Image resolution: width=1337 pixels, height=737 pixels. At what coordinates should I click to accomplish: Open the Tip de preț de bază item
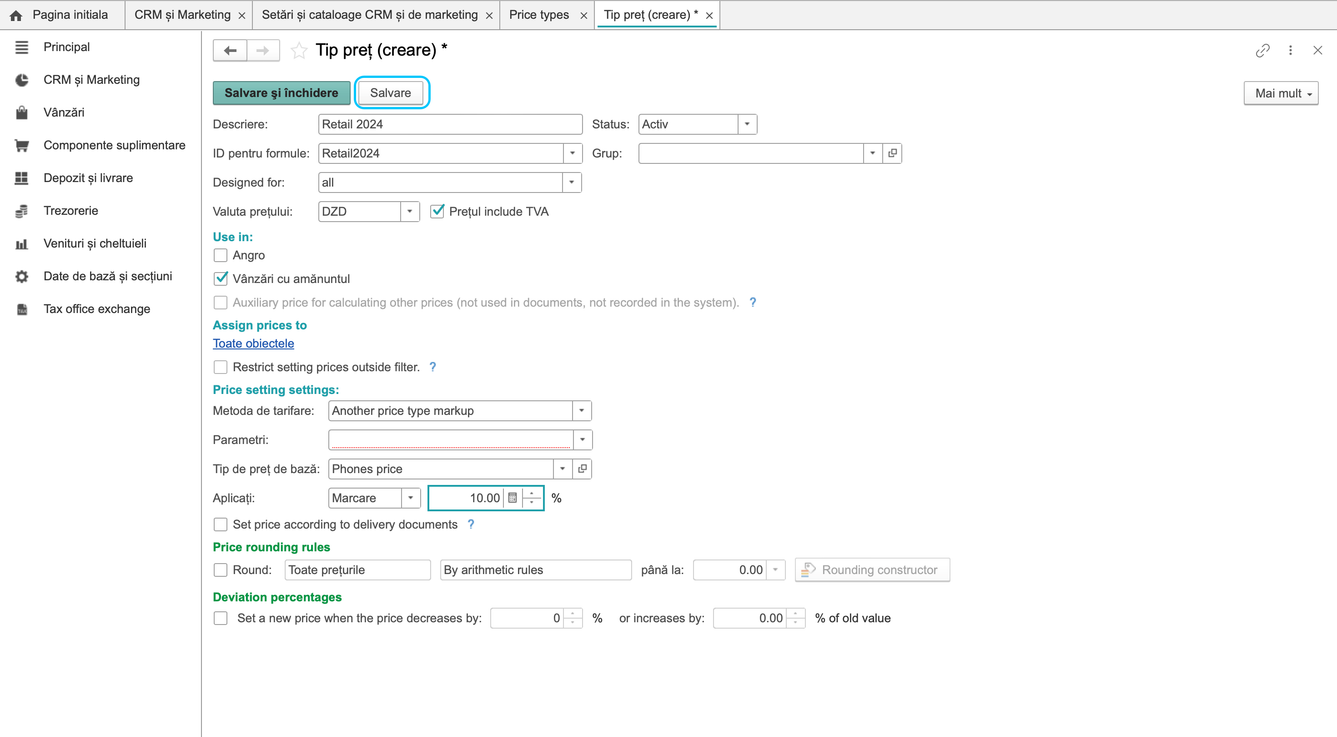click(582, 469)
